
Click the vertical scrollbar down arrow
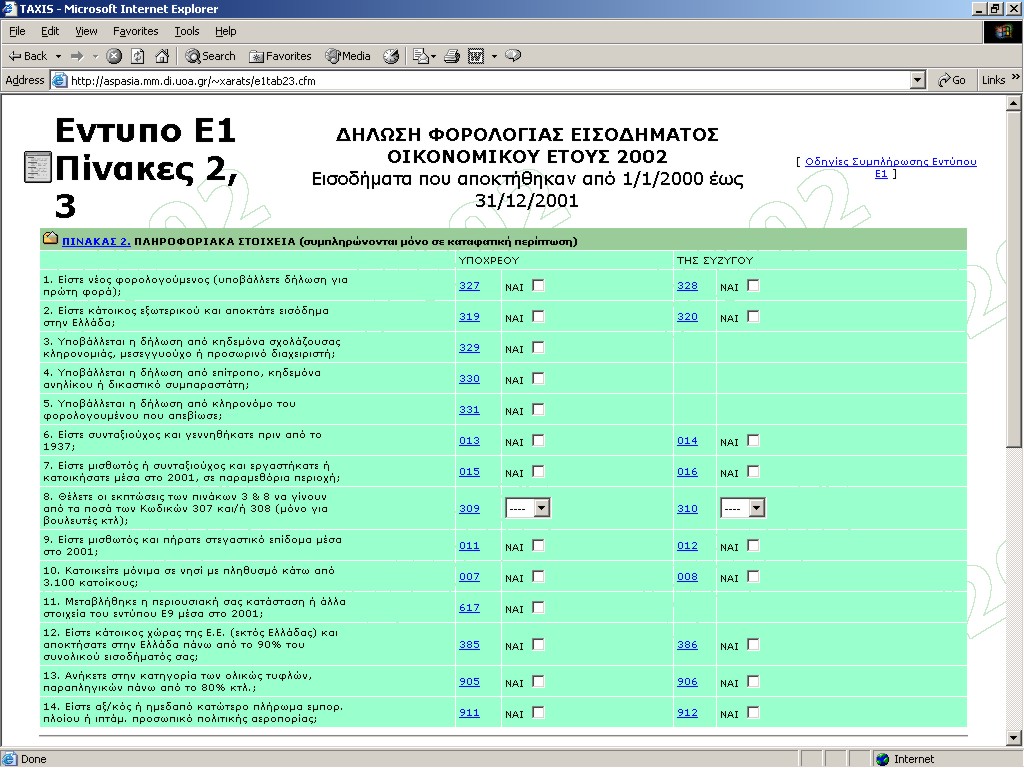click(x=1014, y=740)
